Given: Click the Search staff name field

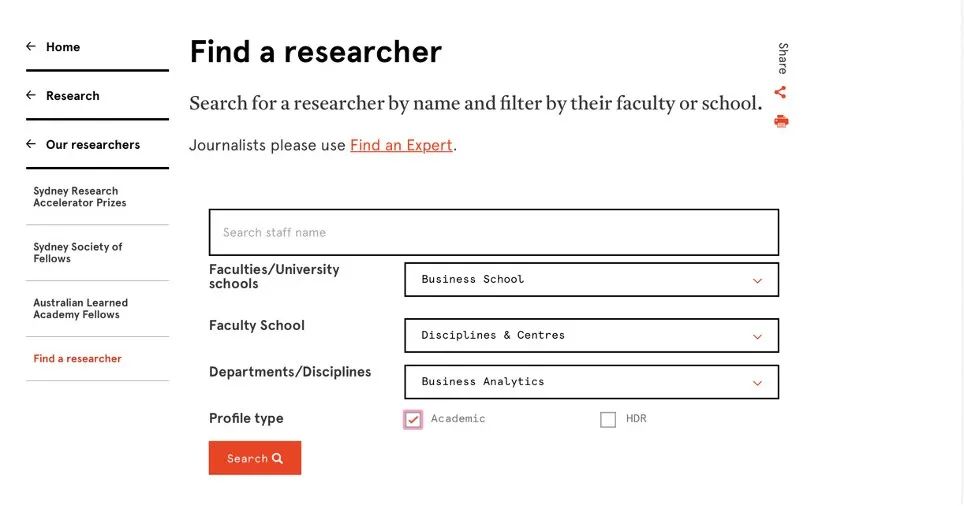Looking at the screenshot, I should pos(494,232).
